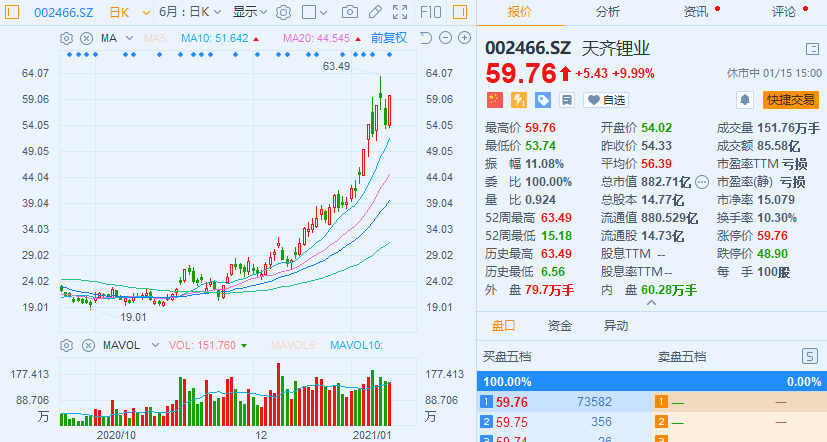
Task: Open the panel layout icon beside 天齐锂业
Action: pyautogui.click(x=812, y=50)
